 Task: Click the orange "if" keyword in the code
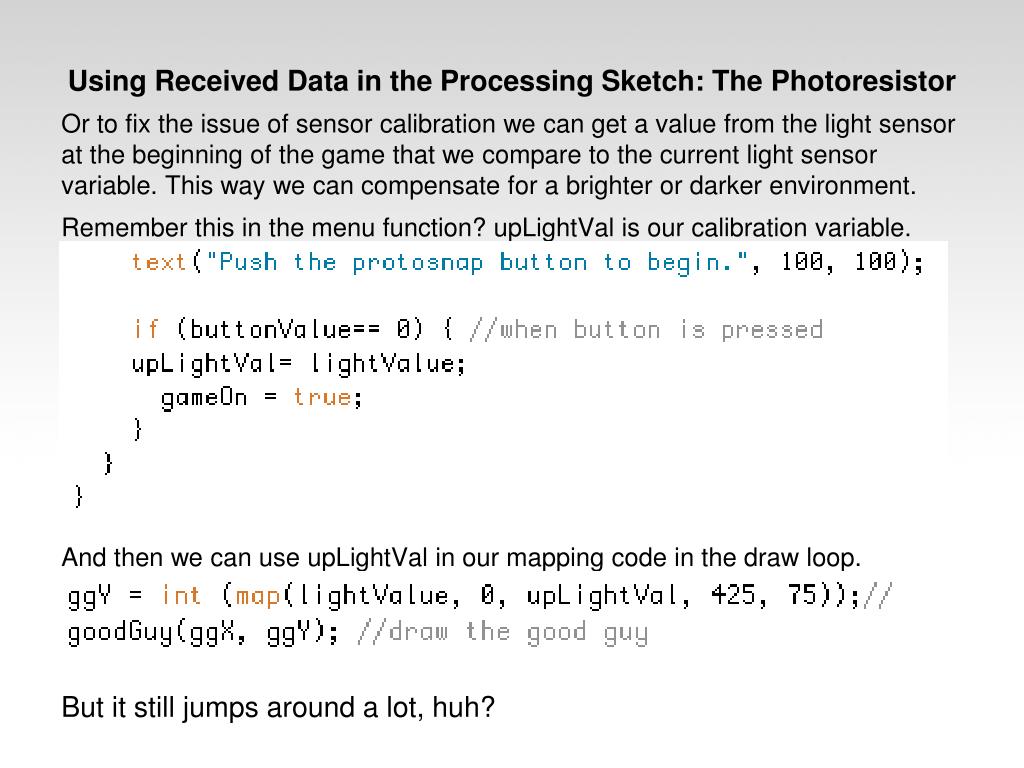tap(145, 329)
